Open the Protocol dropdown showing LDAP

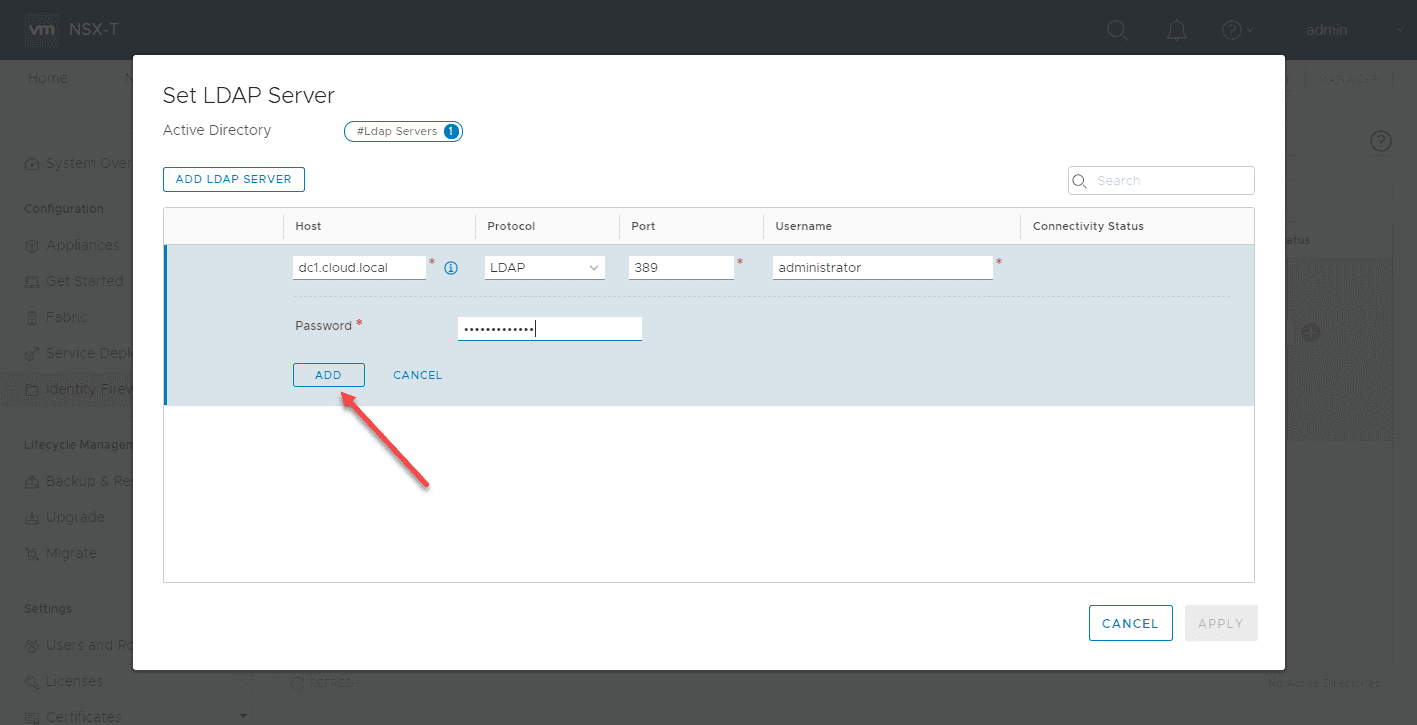click(x=544, y=267)
